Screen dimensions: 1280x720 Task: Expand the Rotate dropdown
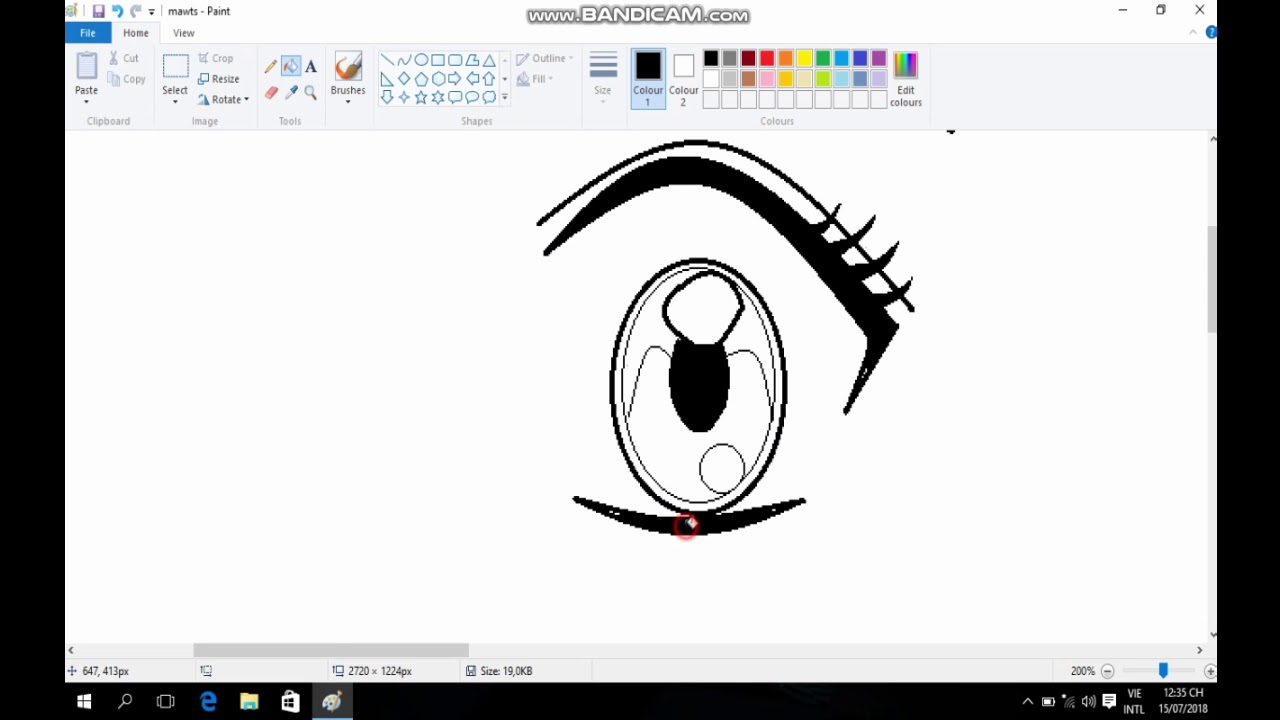coord(246,100)
